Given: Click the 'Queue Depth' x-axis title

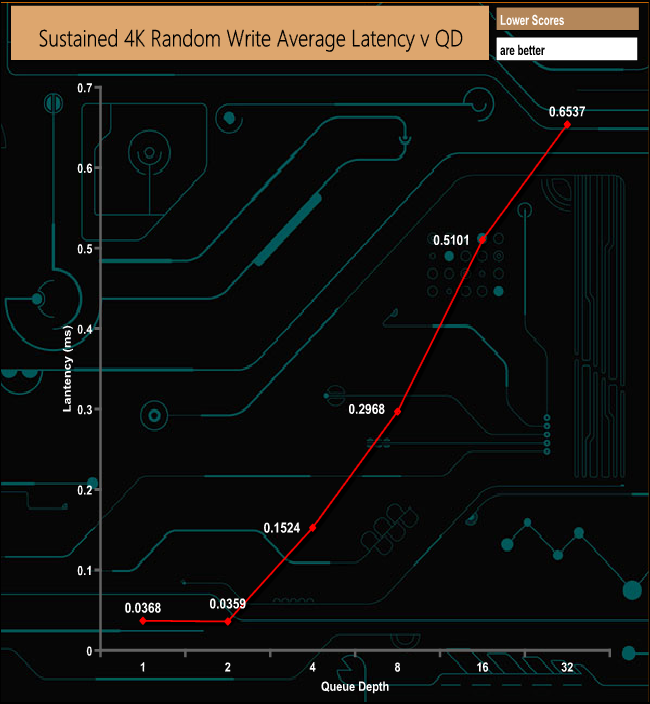Looking at the screenshot, I should [355, 686].
